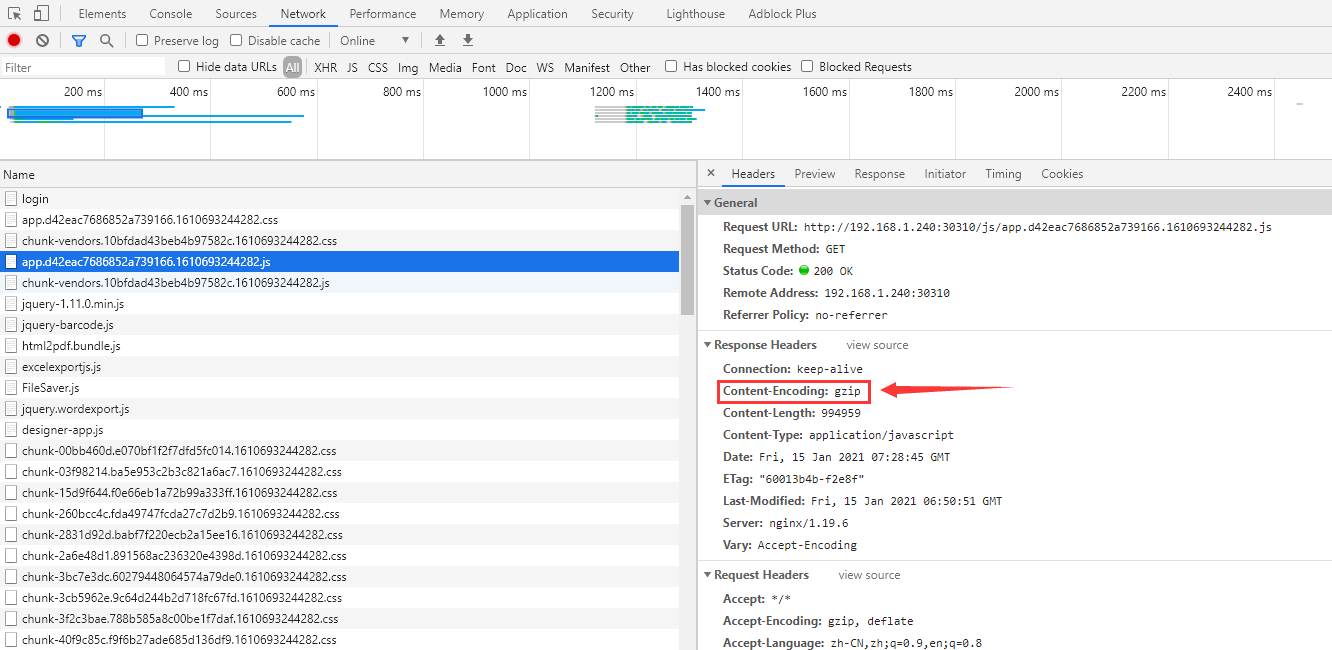
Task: Filter requests by Manifest type
Action: pos(587,67)
